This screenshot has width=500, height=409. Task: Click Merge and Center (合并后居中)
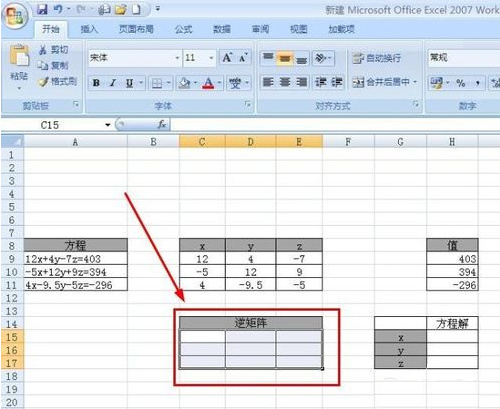(x=381, y=82)
